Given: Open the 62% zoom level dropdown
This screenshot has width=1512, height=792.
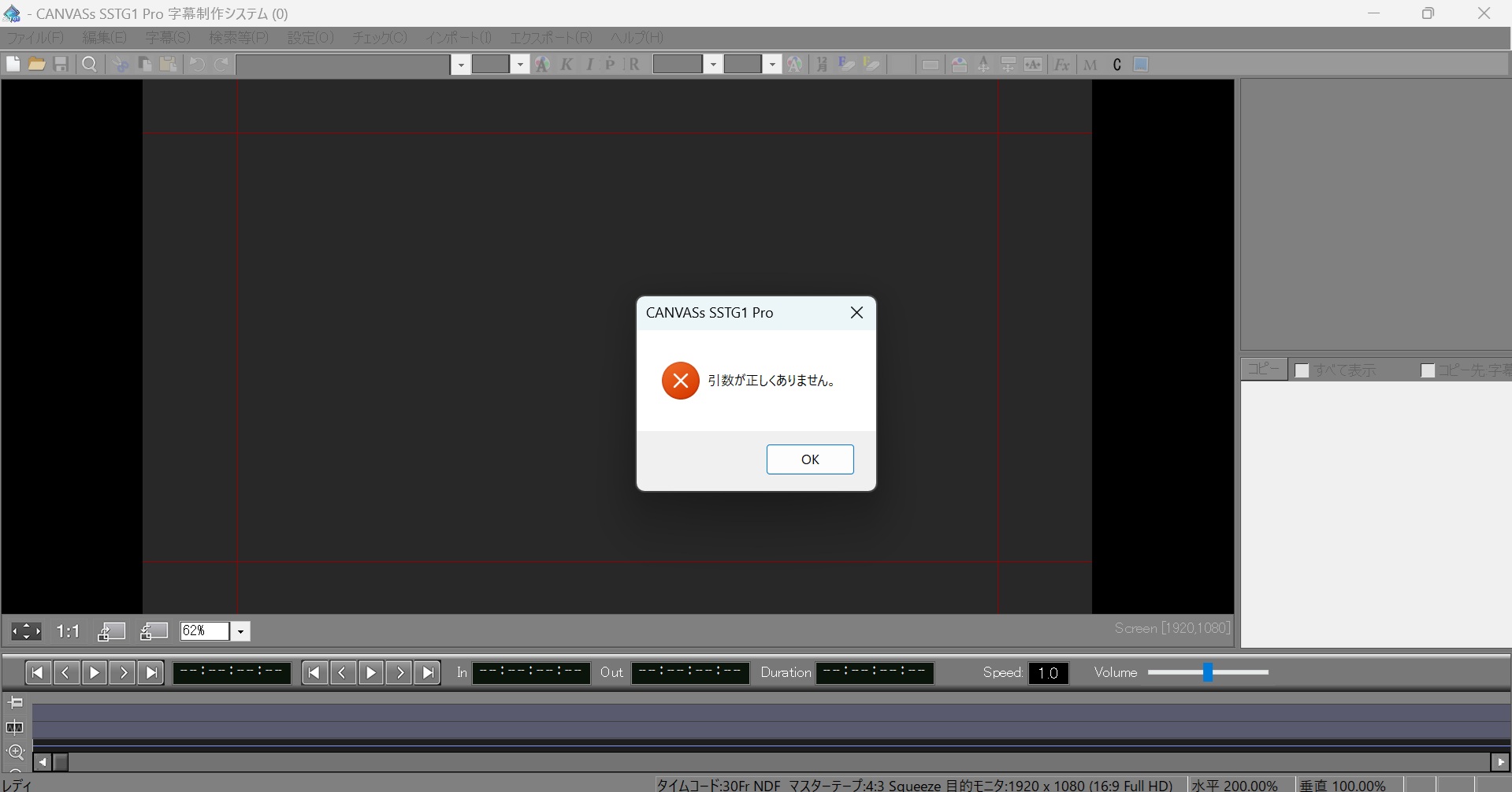Looking at the screenshot, I should coord(240,631).
